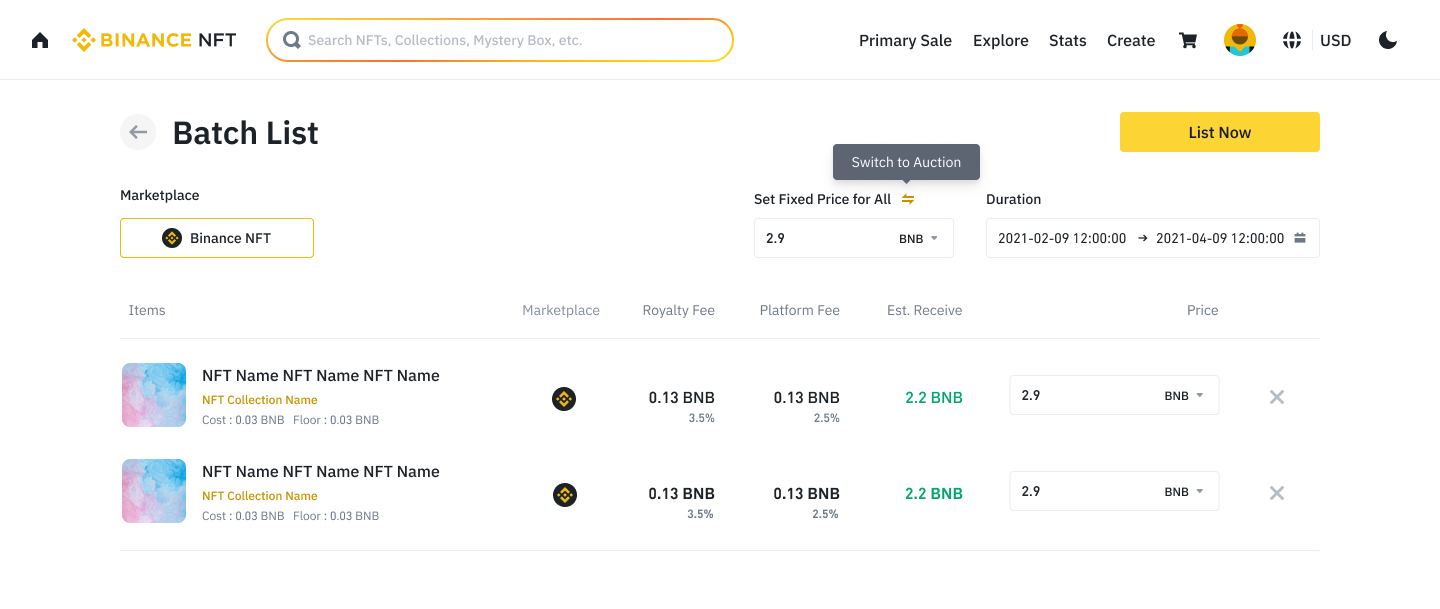Open the Primary Sale menu
The image size is (1440, 609).
(905, 41)
